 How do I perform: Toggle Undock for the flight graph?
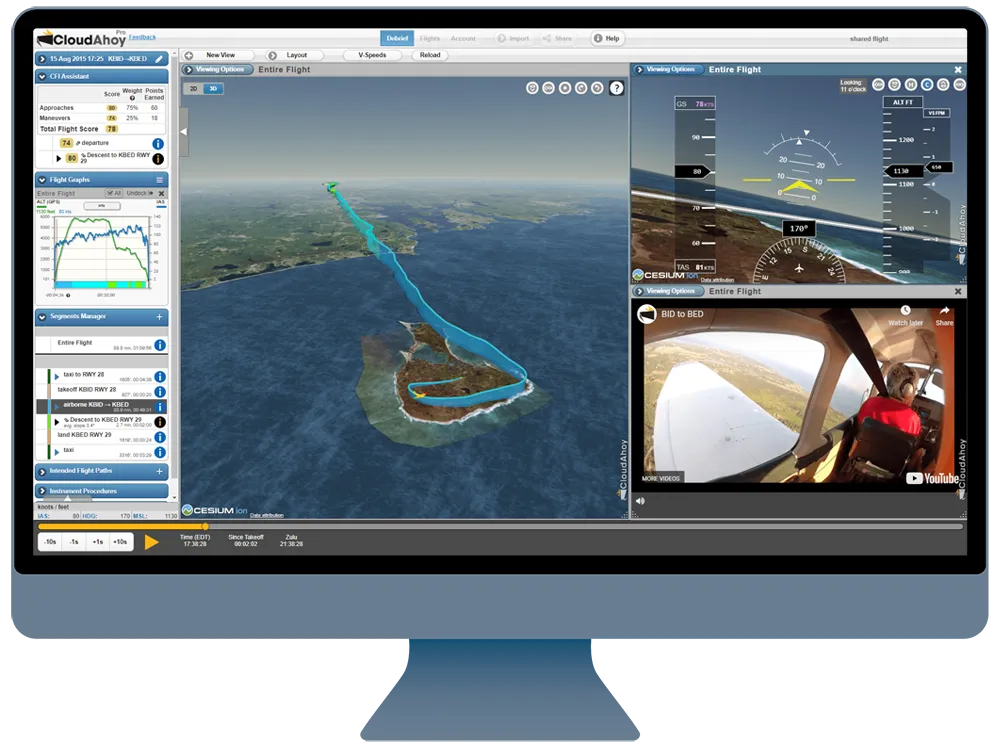(139, 193)
